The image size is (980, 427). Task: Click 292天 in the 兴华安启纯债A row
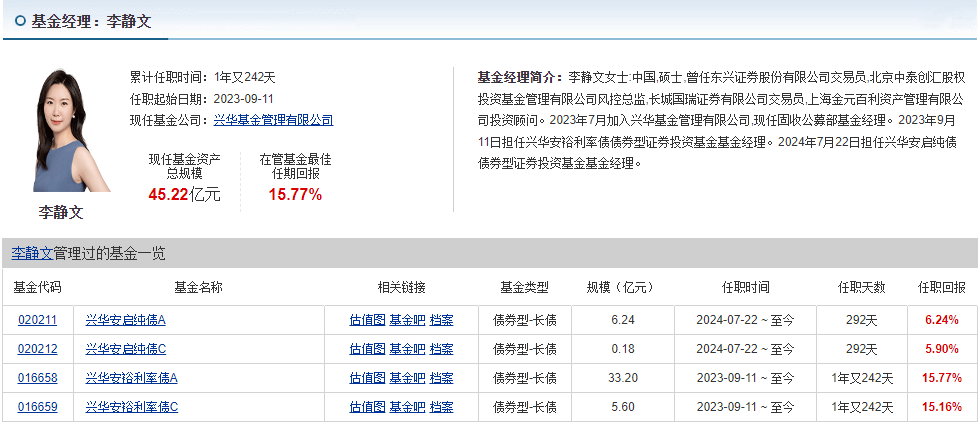861,320
